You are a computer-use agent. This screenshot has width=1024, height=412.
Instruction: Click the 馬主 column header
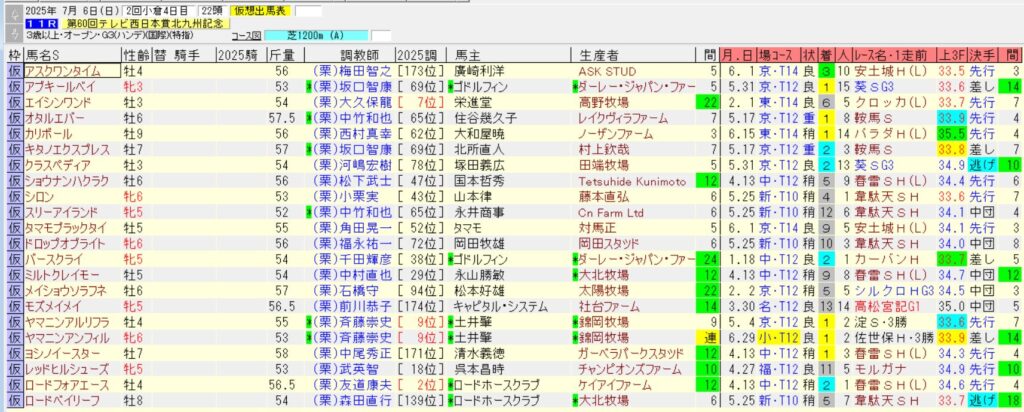(x=508, y=55)
